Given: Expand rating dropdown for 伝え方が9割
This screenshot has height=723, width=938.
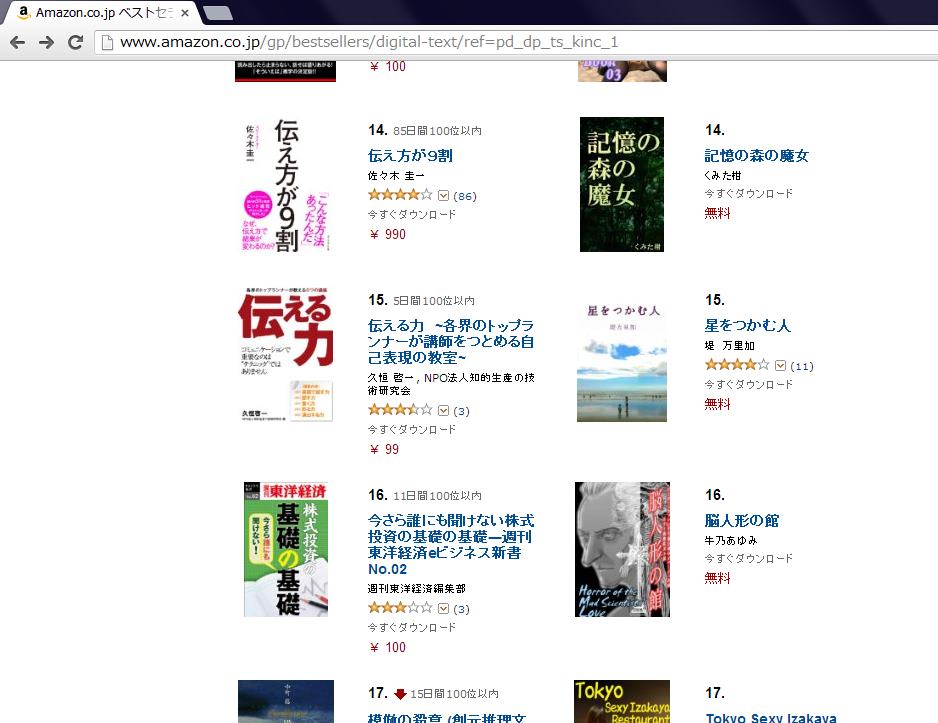Looking at the screenshot, I should 443,196.
